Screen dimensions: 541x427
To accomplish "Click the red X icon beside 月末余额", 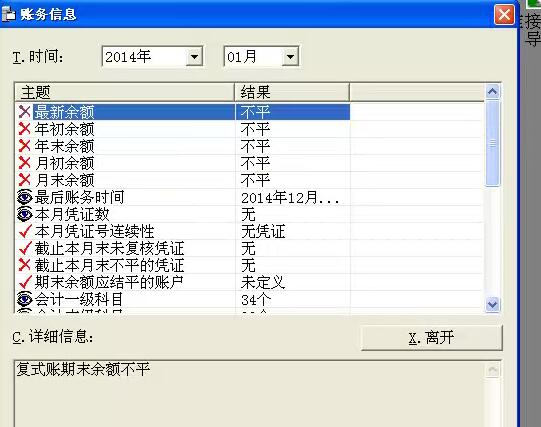I will pos(24,180).
